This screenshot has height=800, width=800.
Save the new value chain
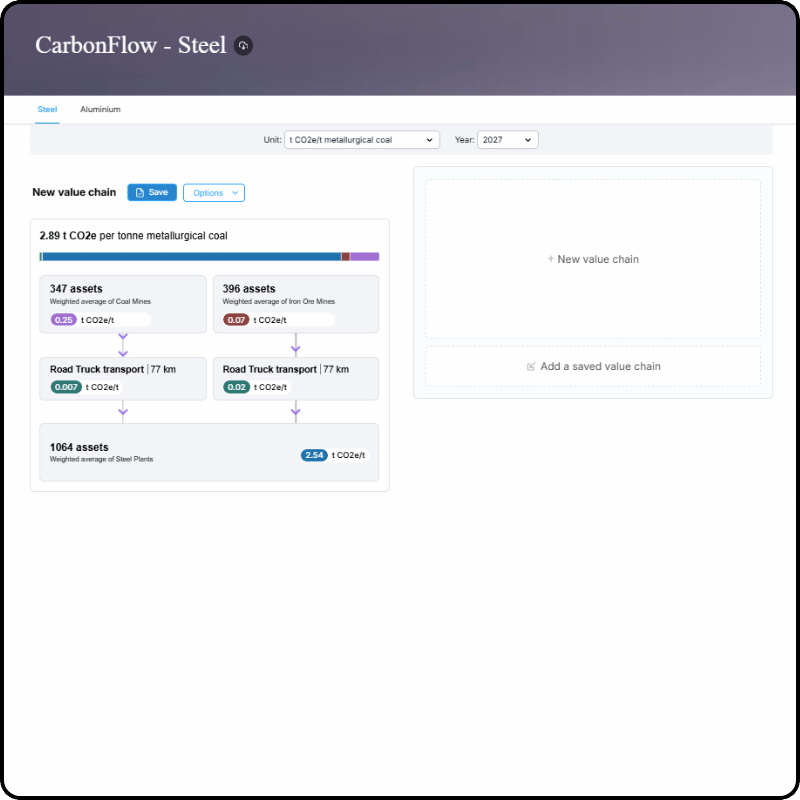[x=152, y=192]
